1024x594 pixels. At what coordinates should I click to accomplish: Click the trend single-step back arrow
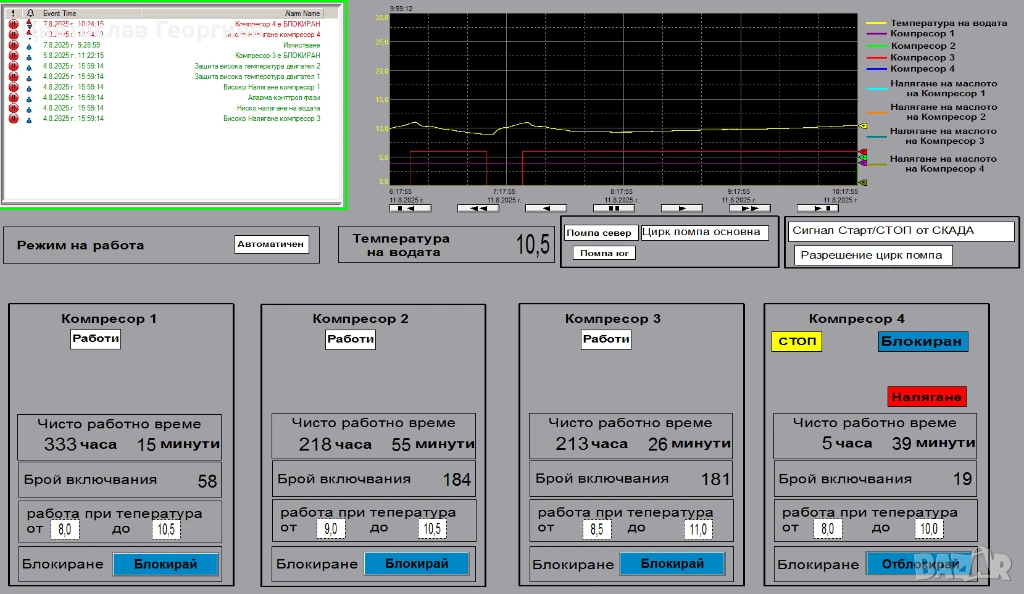pos(545,209)
